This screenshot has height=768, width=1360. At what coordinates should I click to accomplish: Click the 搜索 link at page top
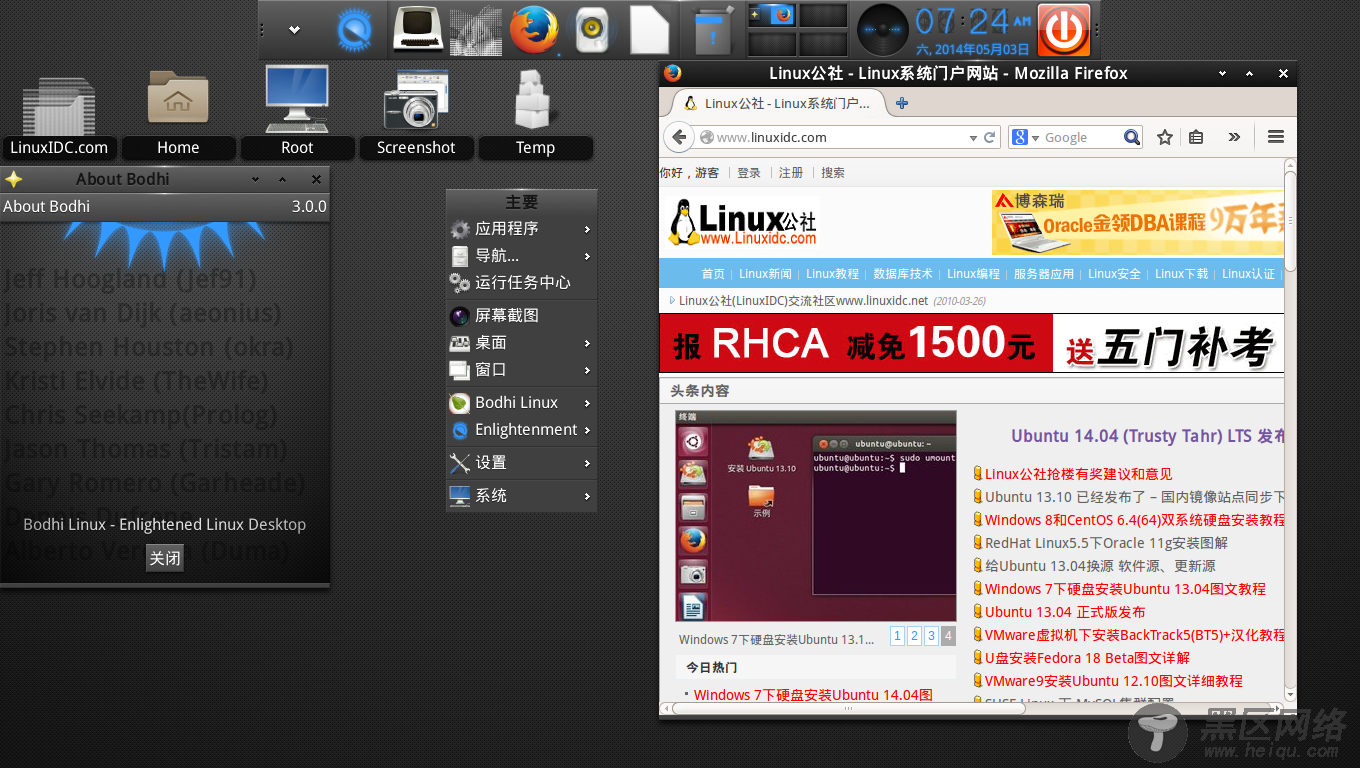coord(833,173)
